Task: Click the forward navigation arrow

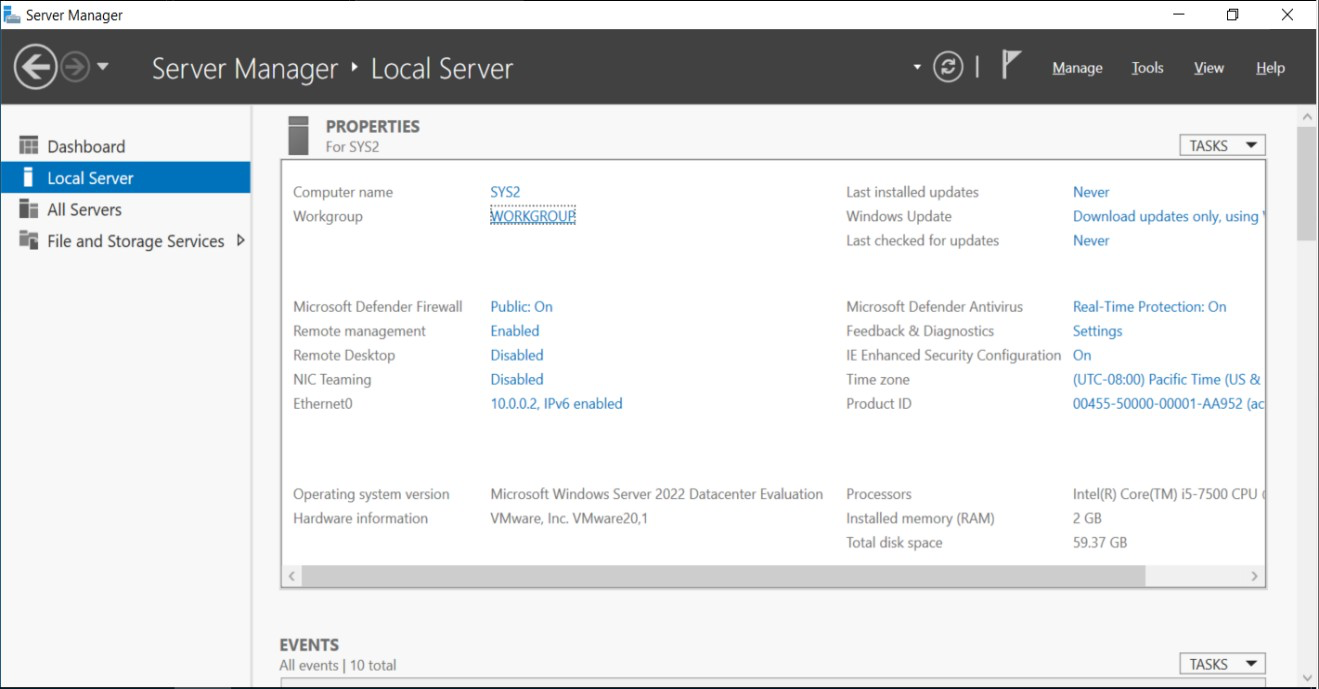Action: [75, 68]
